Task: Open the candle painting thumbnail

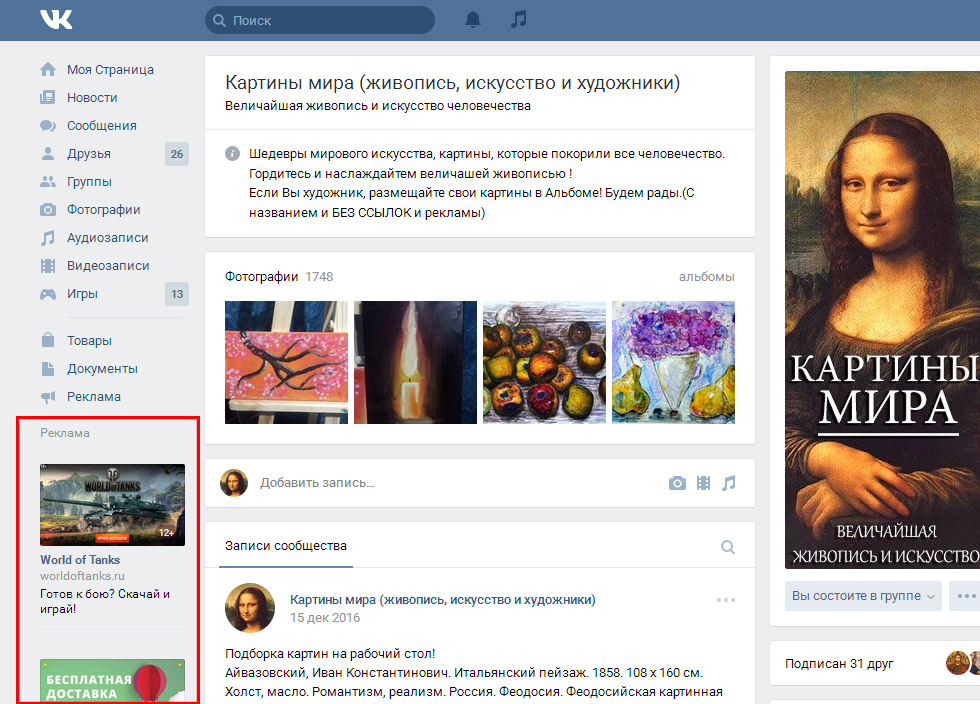Action: 415,362
